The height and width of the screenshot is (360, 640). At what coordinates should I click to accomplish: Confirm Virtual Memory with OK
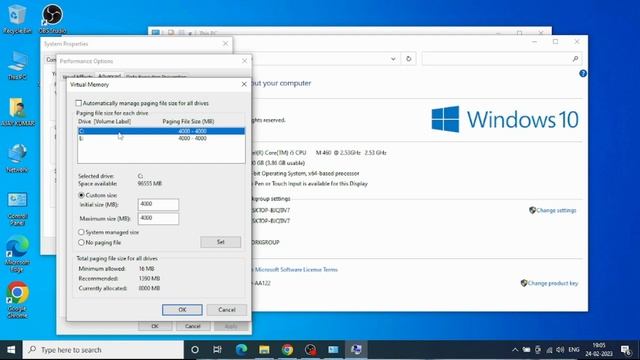click(x=182, y=310)
